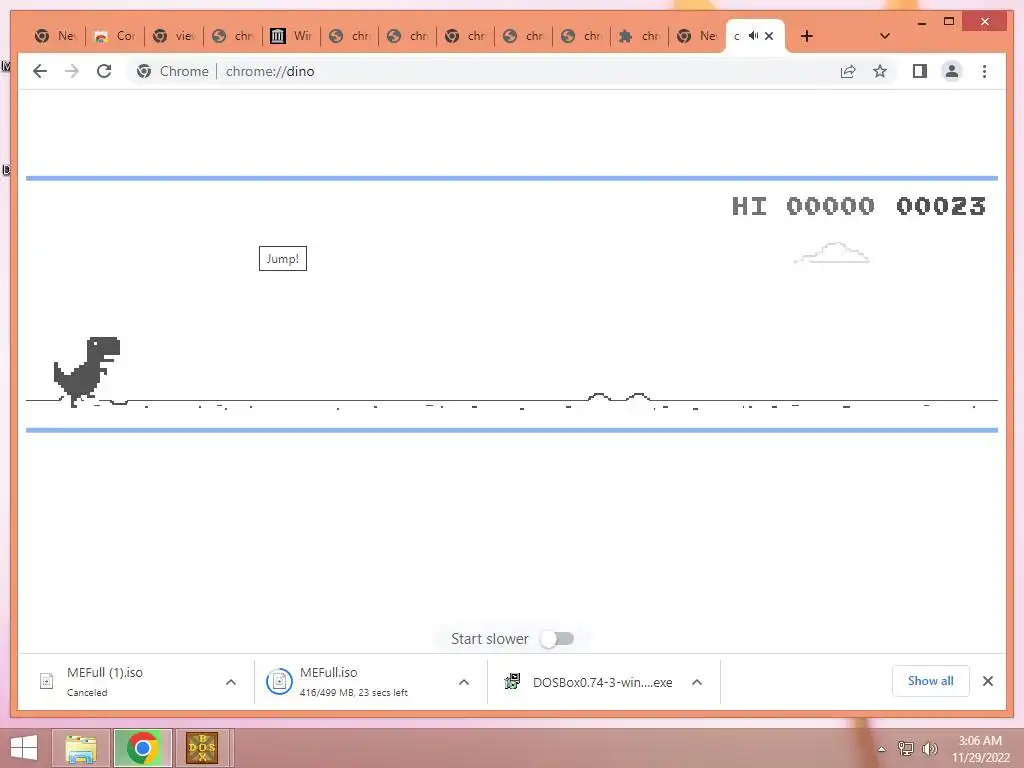1024x768 pixels.
Task: Bookmark this tab with the star icon
Action: click(880, 71)
